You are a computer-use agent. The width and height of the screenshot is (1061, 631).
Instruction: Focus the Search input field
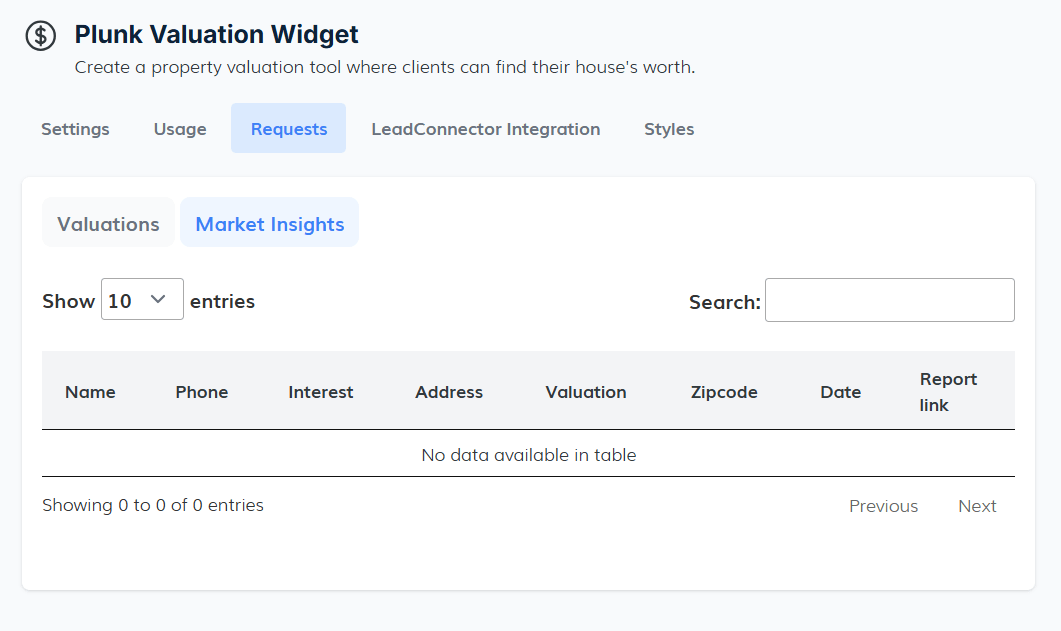tap(889, 301)
